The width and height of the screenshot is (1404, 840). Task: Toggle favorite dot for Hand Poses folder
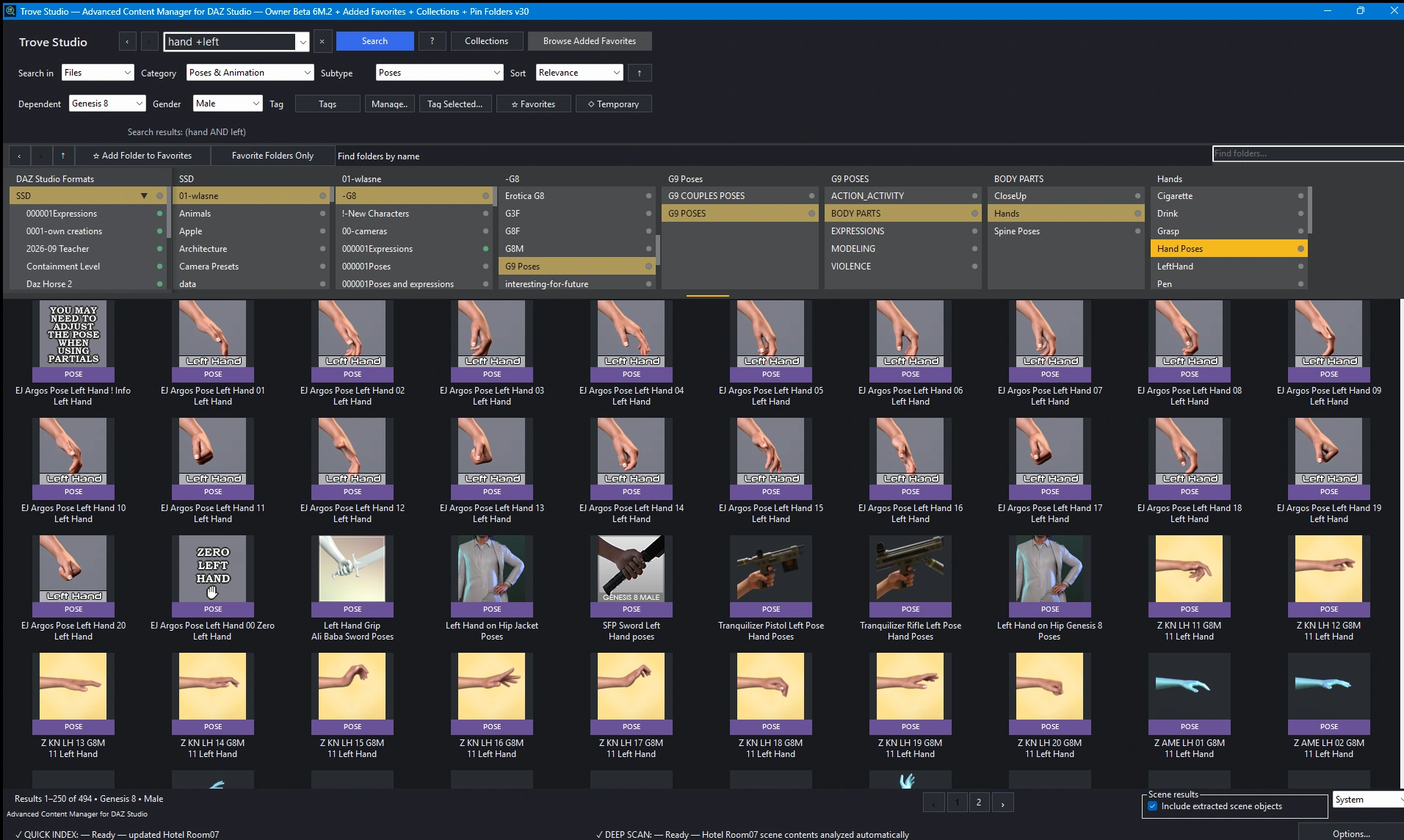coord(1300,249)
